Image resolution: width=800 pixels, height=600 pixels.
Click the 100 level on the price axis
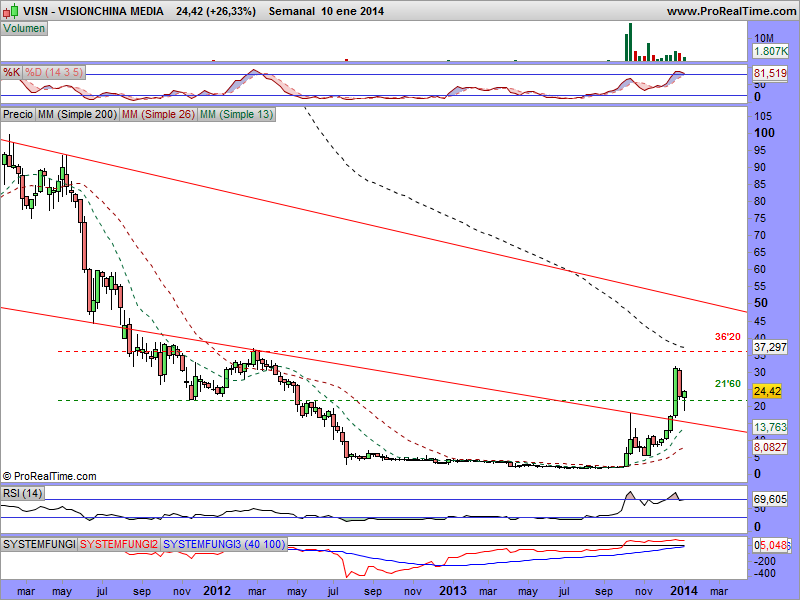pos(764,133)
